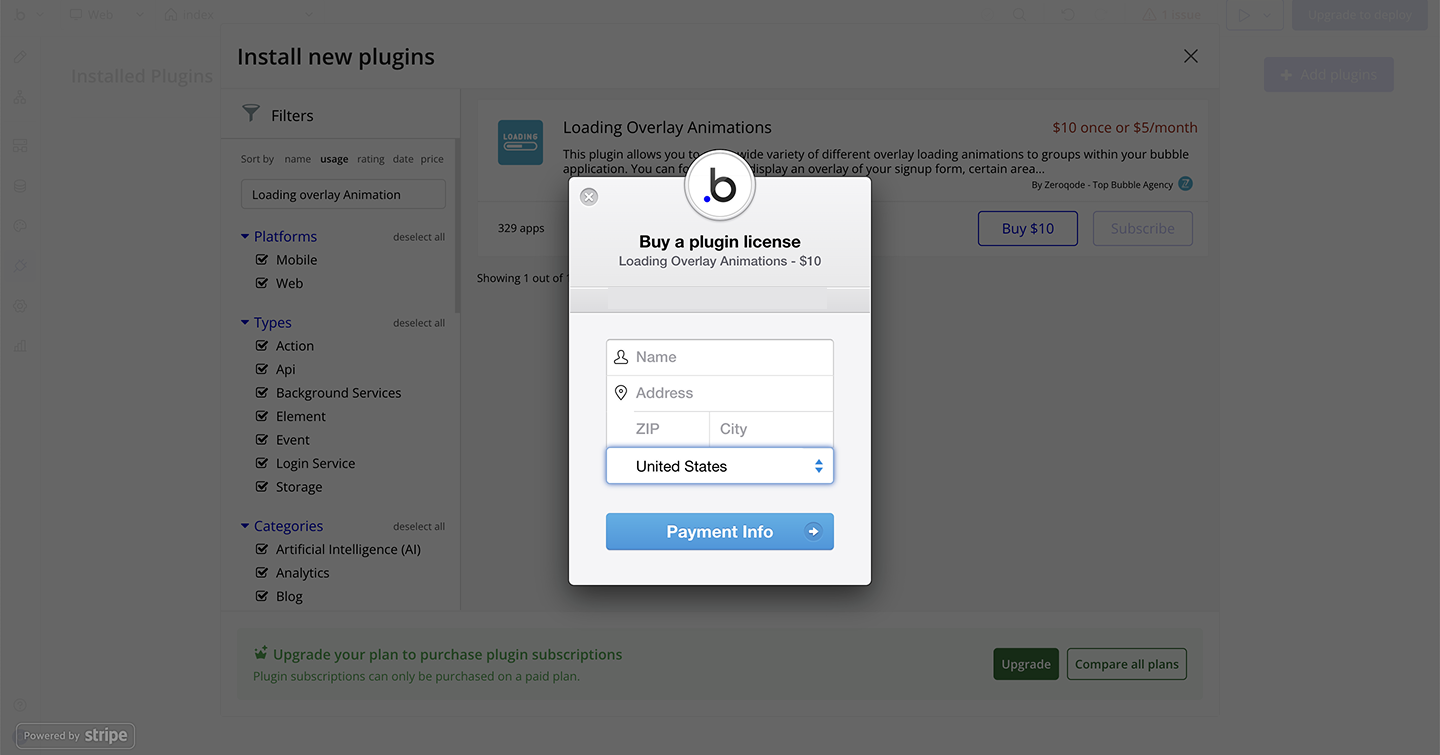Sort plugins by price
The image size is (1440, 755).
(x=432, y=159)
